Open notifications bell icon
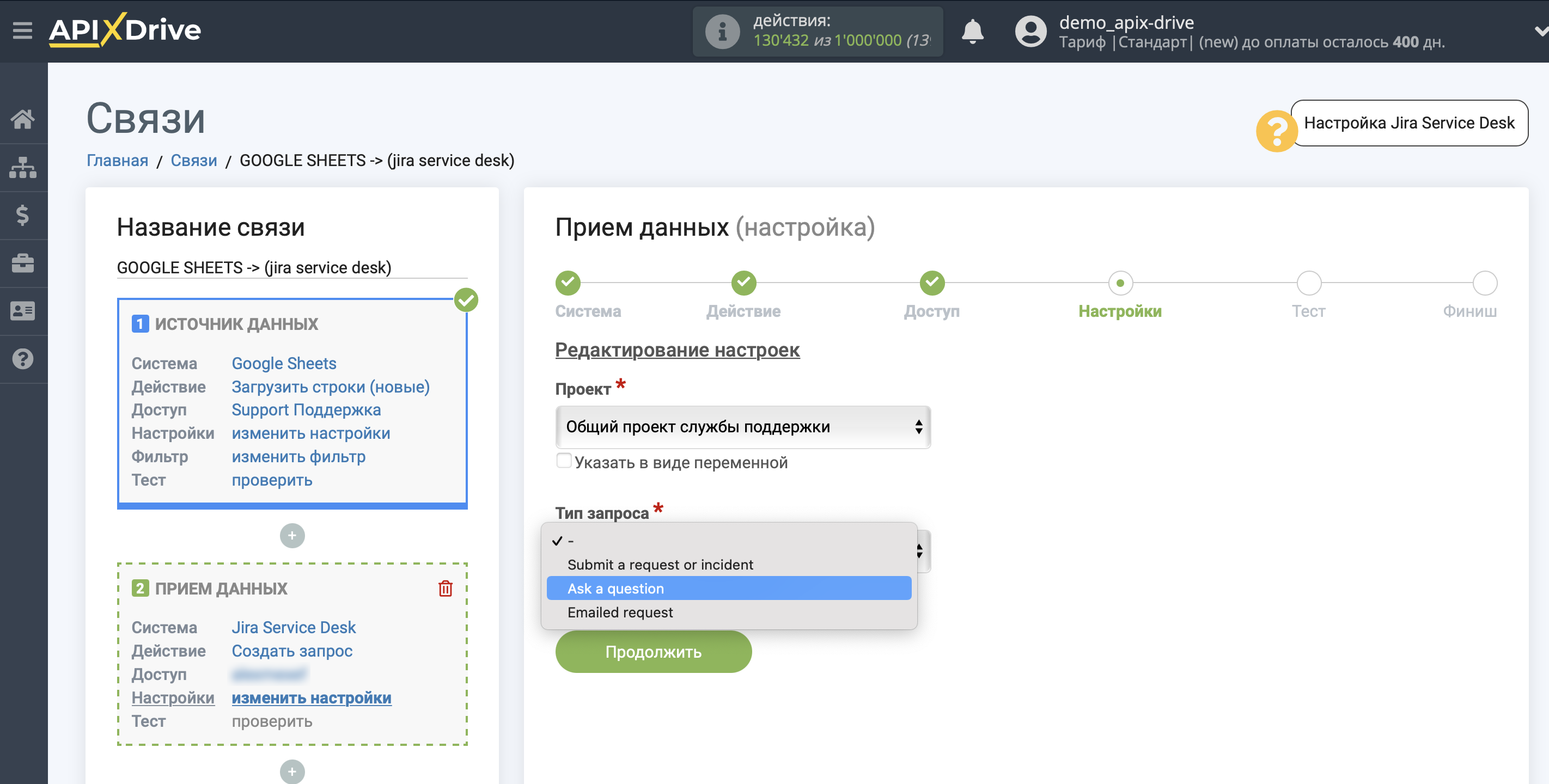Image resolution: width=1549 pixels, height=784 pixels. (x=972, y=31)
